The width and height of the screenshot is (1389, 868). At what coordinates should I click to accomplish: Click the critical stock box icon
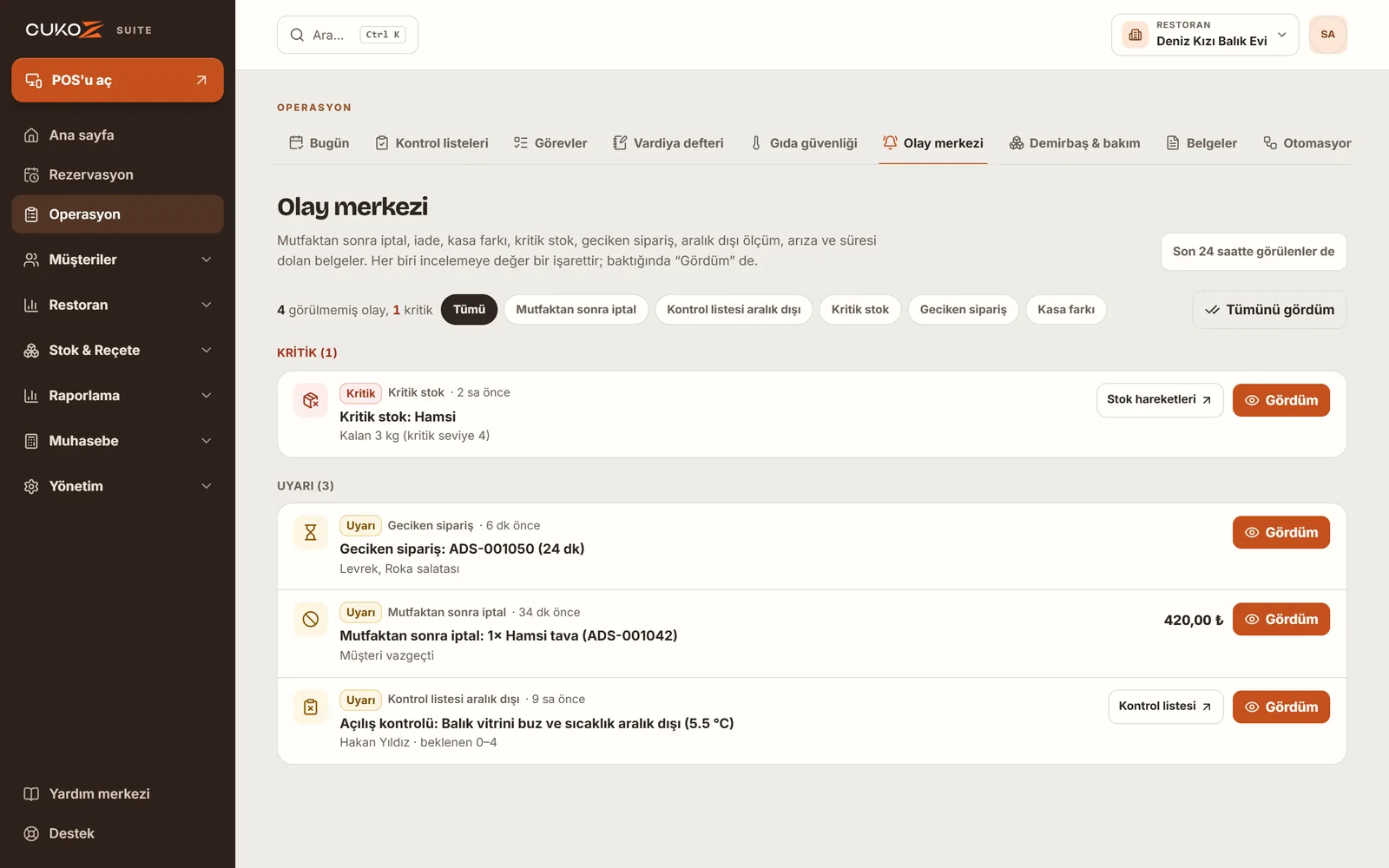pyautogui.click(x=310, y=400)
